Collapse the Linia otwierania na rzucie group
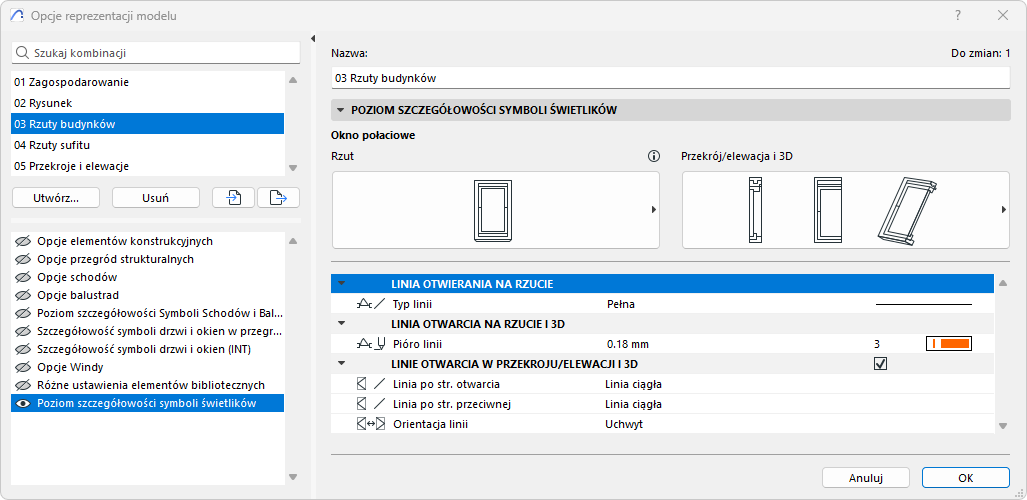This screenshot has height=500, width=1027. pyautogui.click(x=342, y=284)
